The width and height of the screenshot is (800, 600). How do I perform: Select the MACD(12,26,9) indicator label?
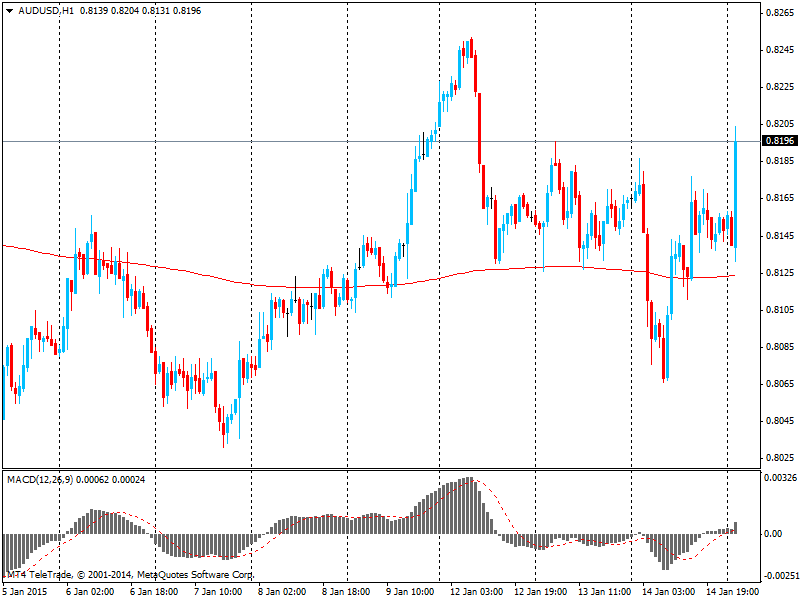(47, 480)
